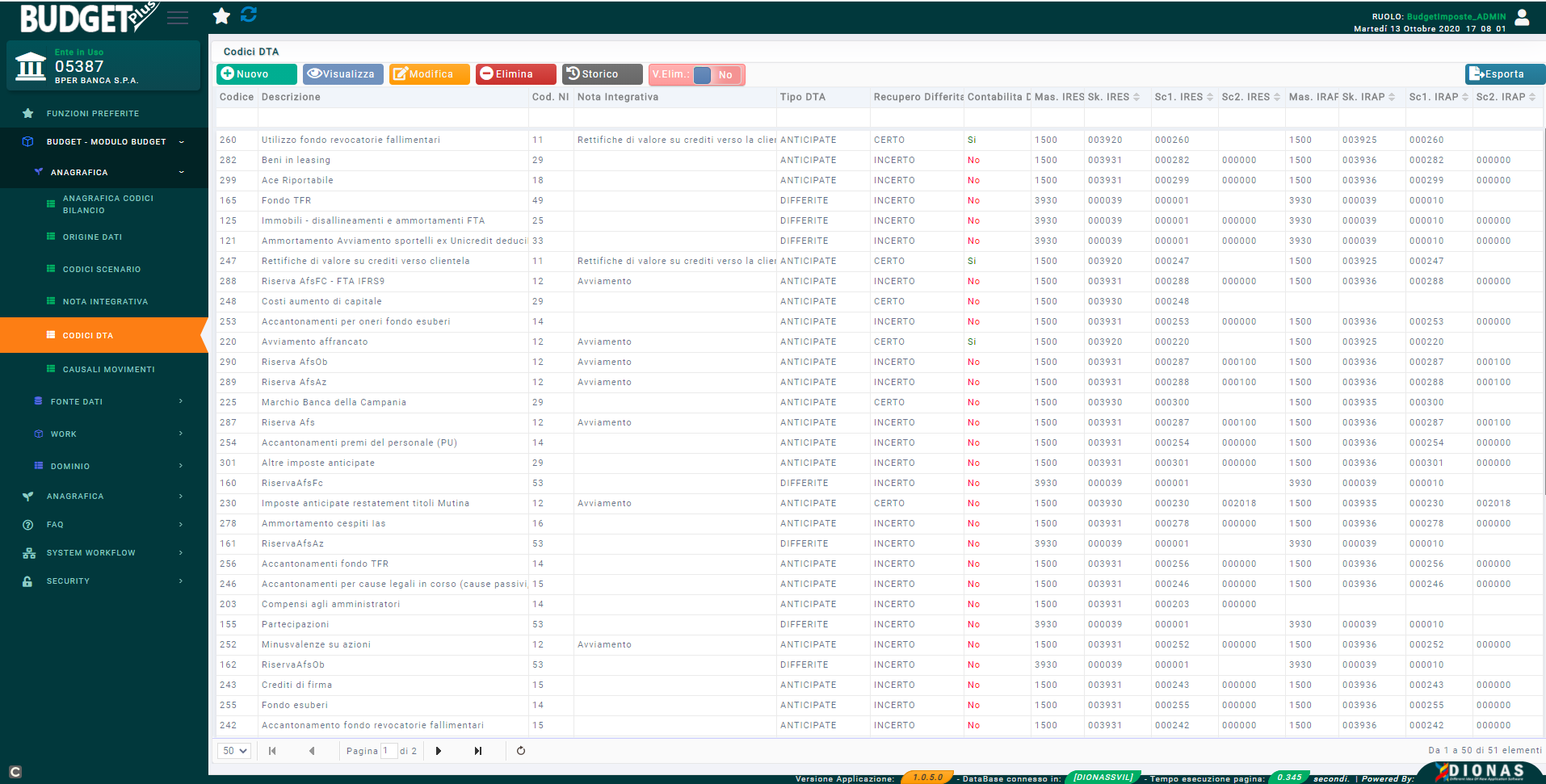The width and height of the screenshot is (1546, 784).
Task: Toggle the V.Elim. switch
Action: [x=716, y=74]
